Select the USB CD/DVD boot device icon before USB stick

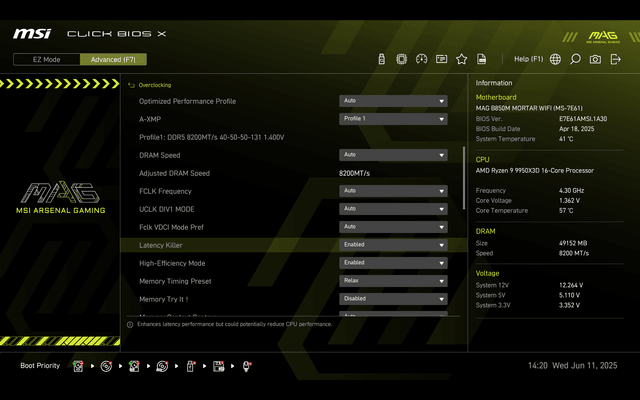click(x=162, y=366)
